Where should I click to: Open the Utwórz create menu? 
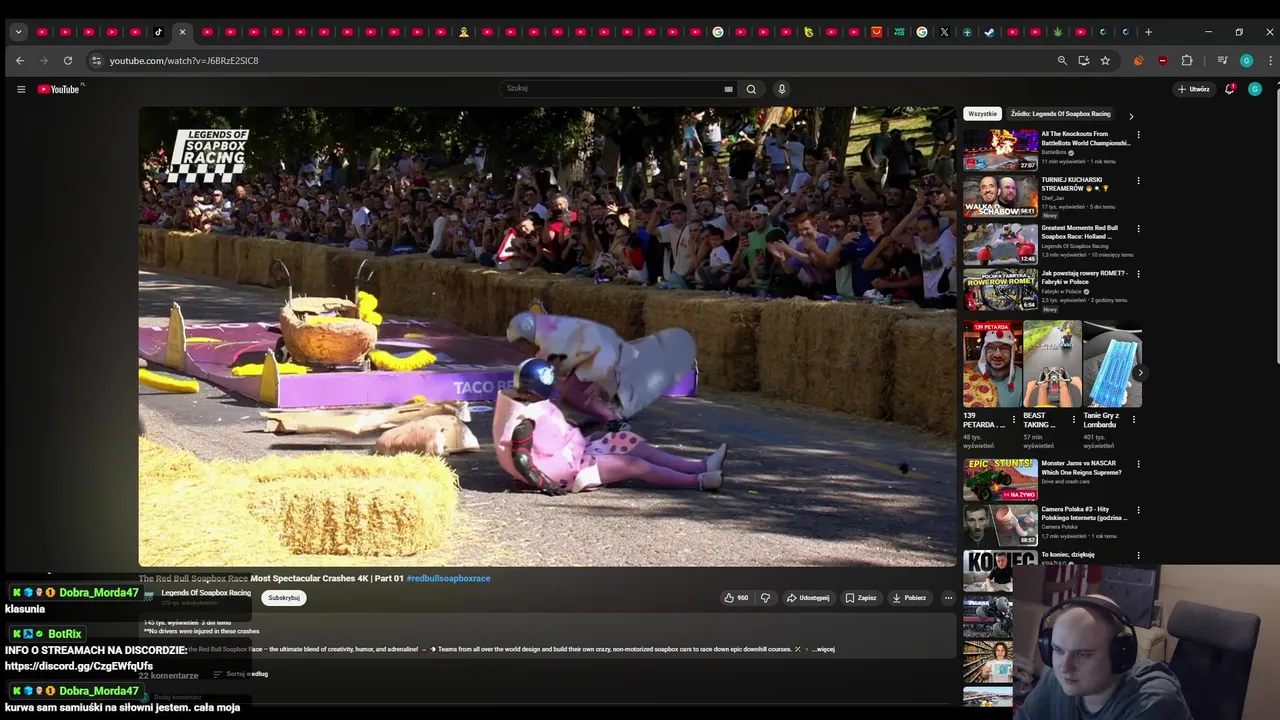(x=1193, y=89)
